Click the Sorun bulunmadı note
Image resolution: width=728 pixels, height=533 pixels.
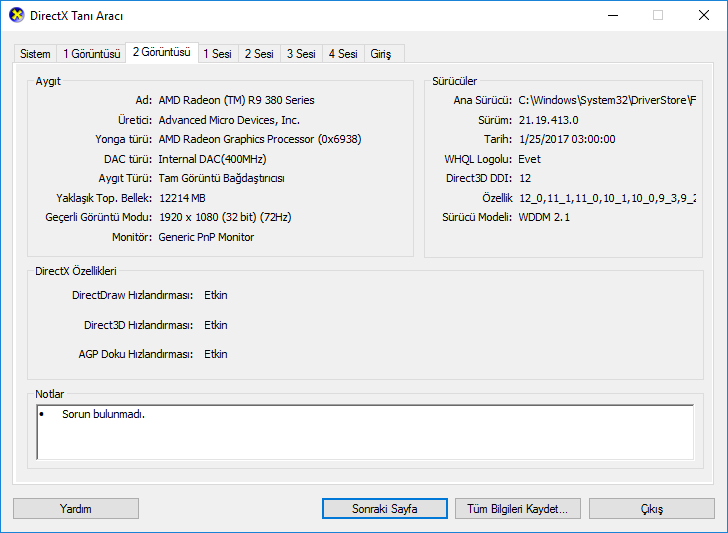pos(104,414)
